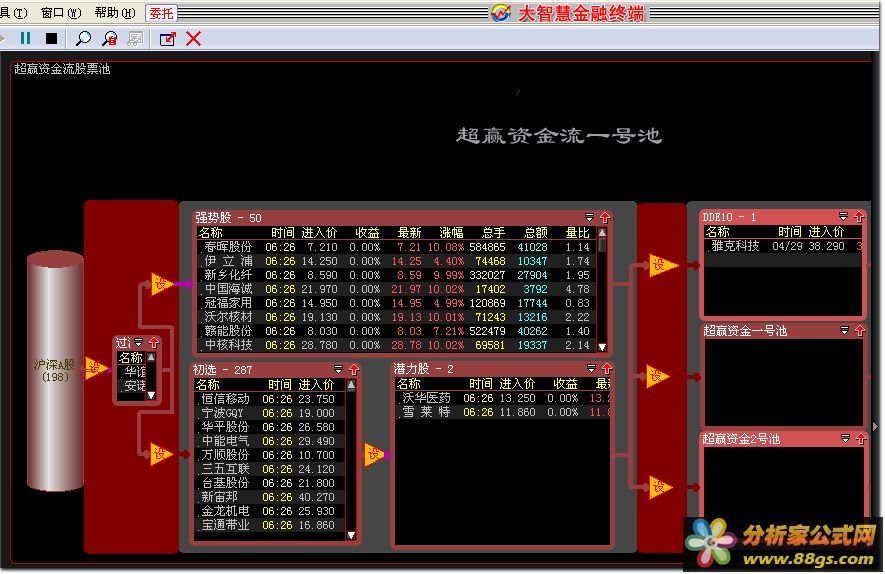Click the red up arrow of 超赢资金一号池 panel

[x=860, y=331]
